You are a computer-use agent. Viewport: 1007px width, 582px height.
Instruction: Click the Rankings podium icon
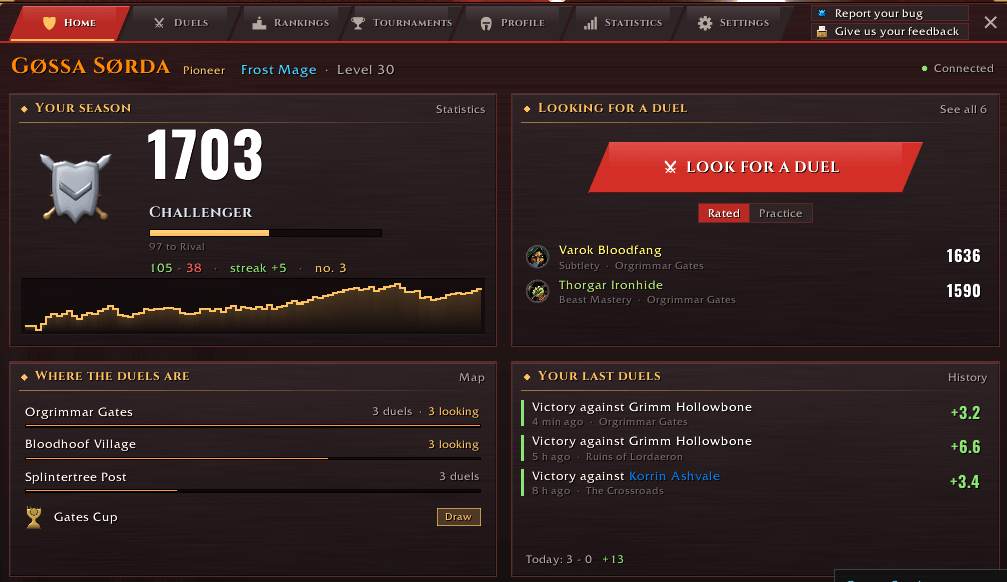coord(259,23)
